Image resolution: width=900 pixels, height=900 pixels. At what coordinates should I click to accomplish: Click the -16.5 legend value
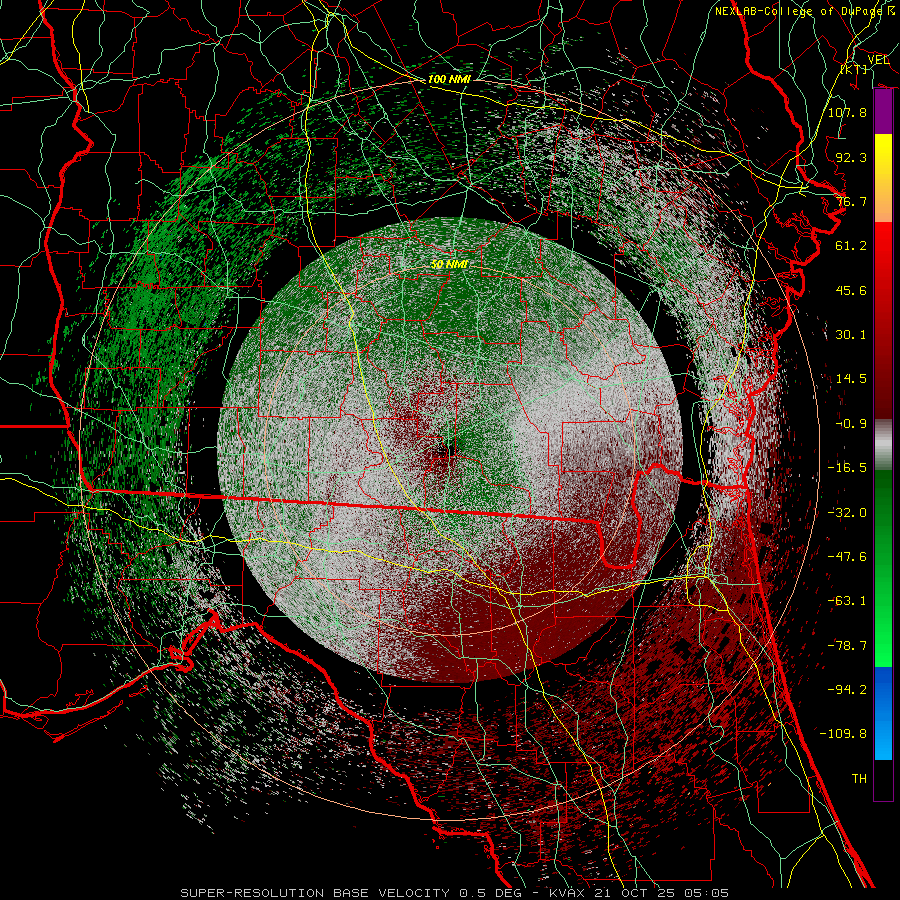click(x=847, y=467)
